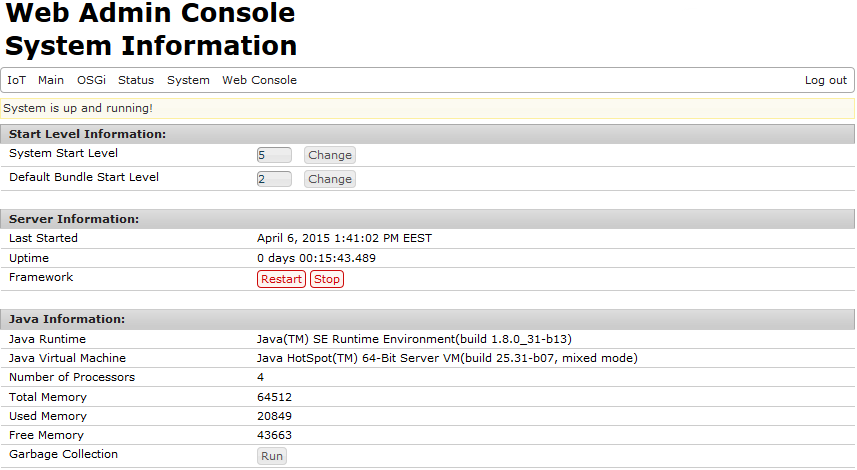Open the Web Console menu

(259, 80)
